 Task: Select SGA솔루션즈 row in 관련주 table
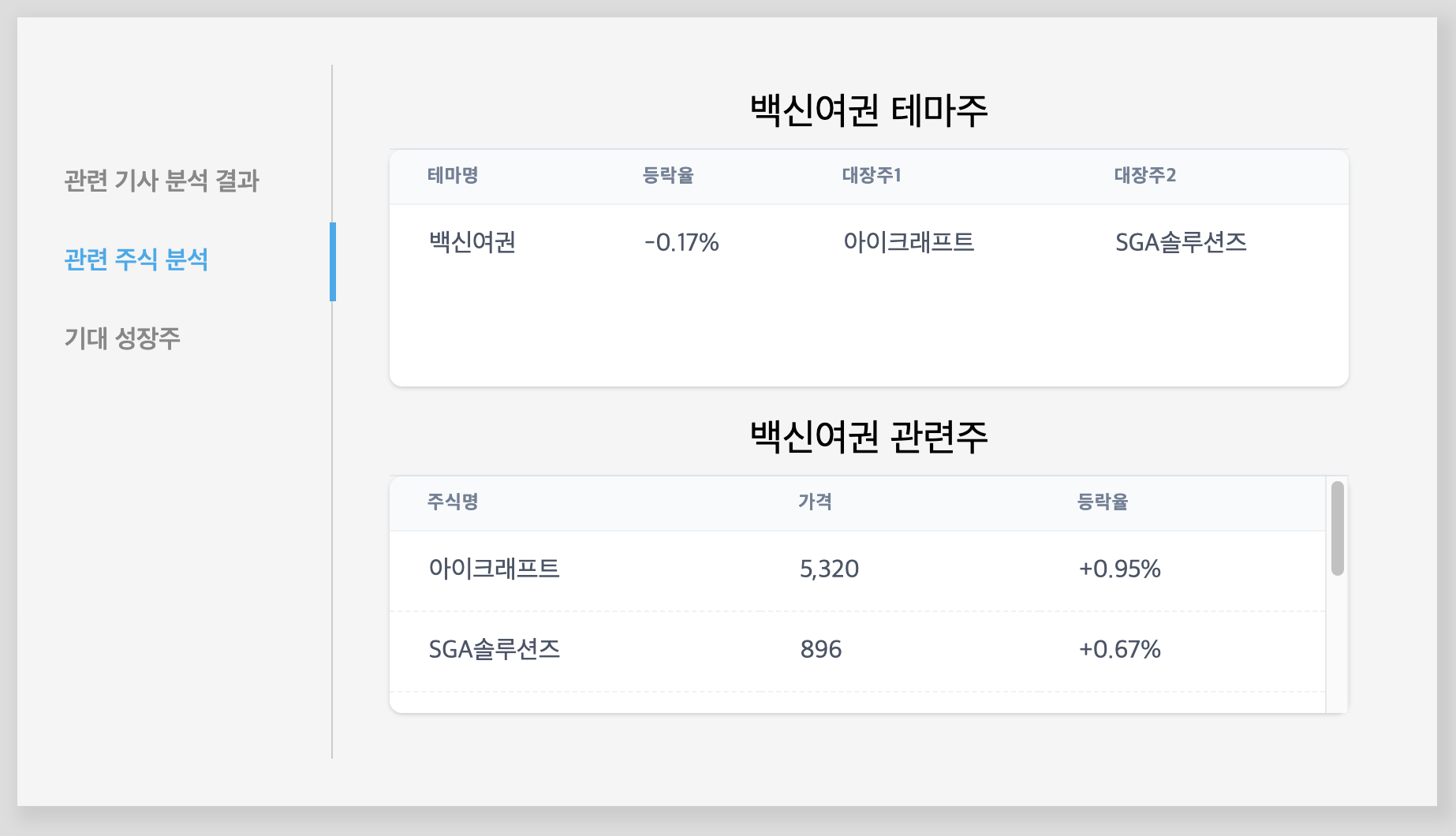pos(492,650)
